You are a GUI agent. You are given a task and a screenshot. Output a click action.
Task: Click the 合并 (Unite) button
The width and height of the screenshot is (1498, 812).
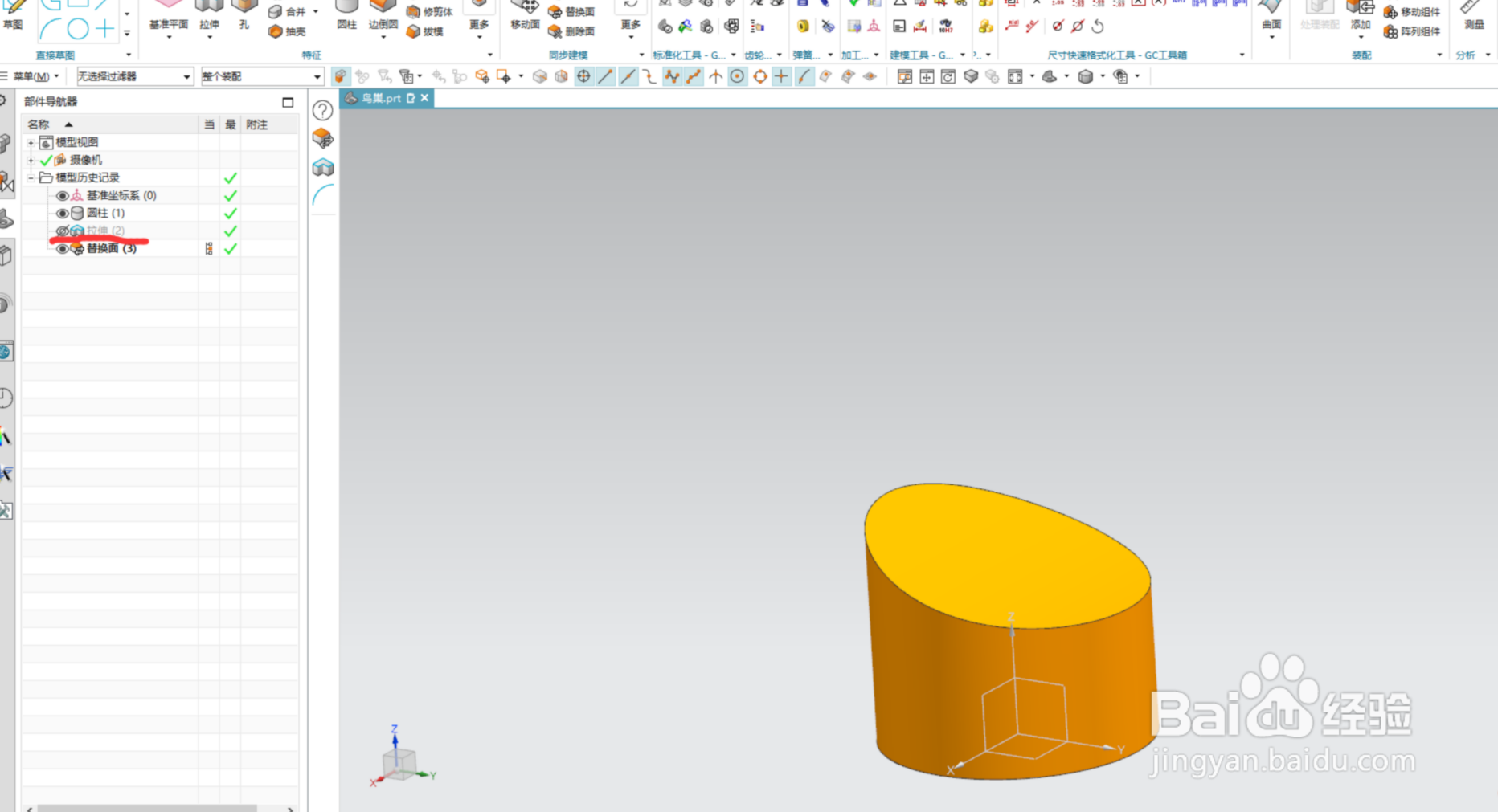(x=288, y=11)
